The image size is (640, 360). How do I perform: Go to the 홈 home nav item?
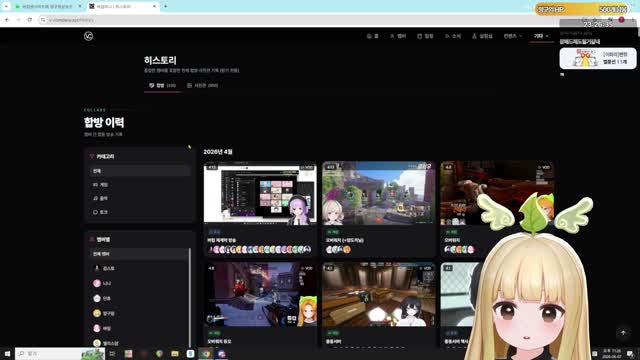tap(373, 36)
